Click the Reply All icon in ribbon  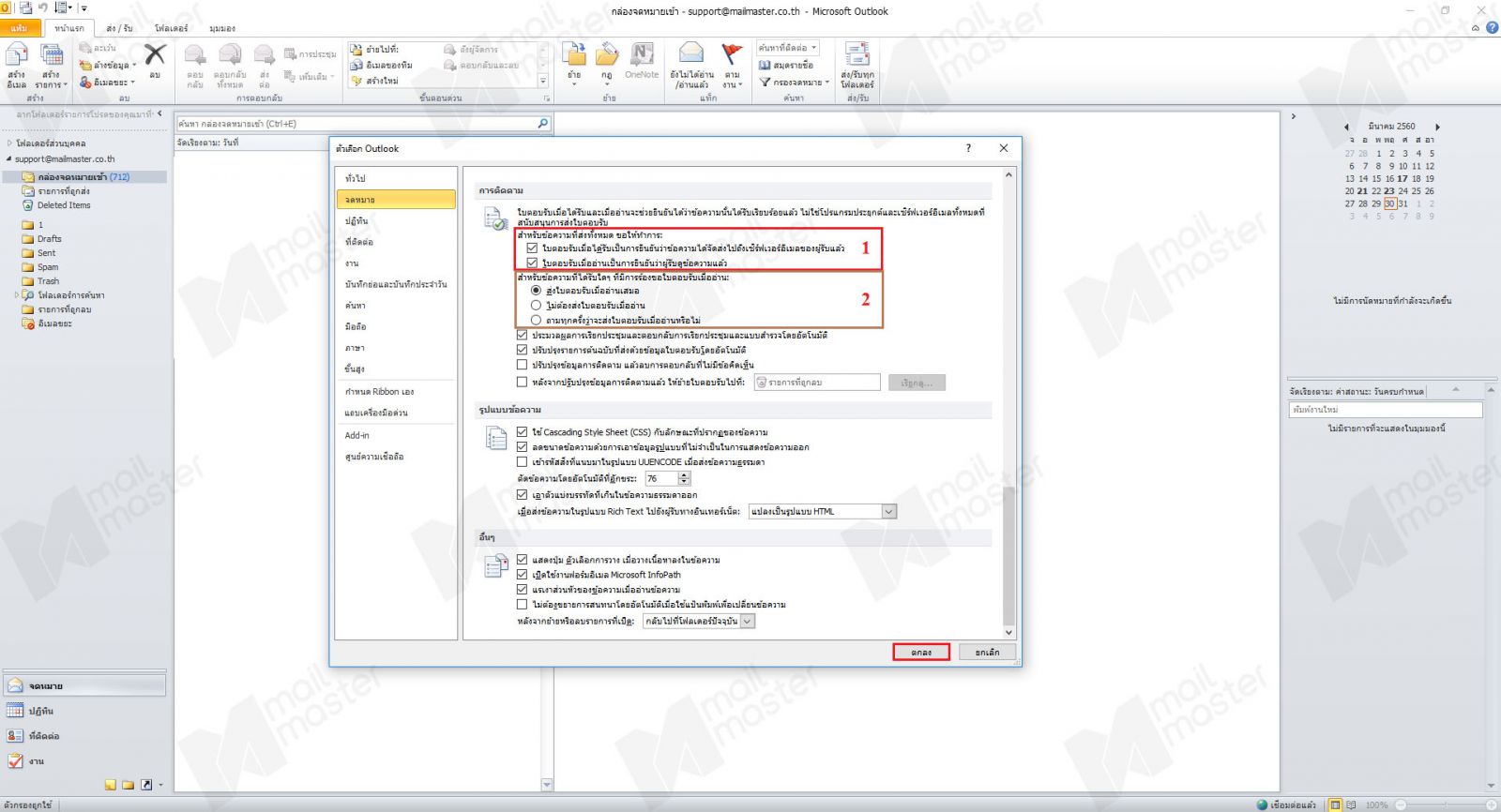point(230,54)
